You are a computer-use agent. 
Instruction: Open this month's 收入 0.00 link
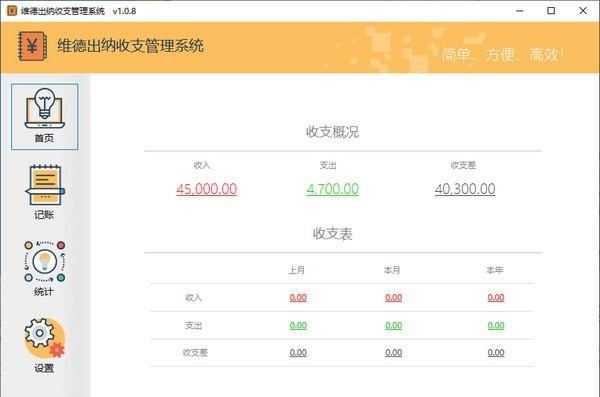tap(393, 297)
